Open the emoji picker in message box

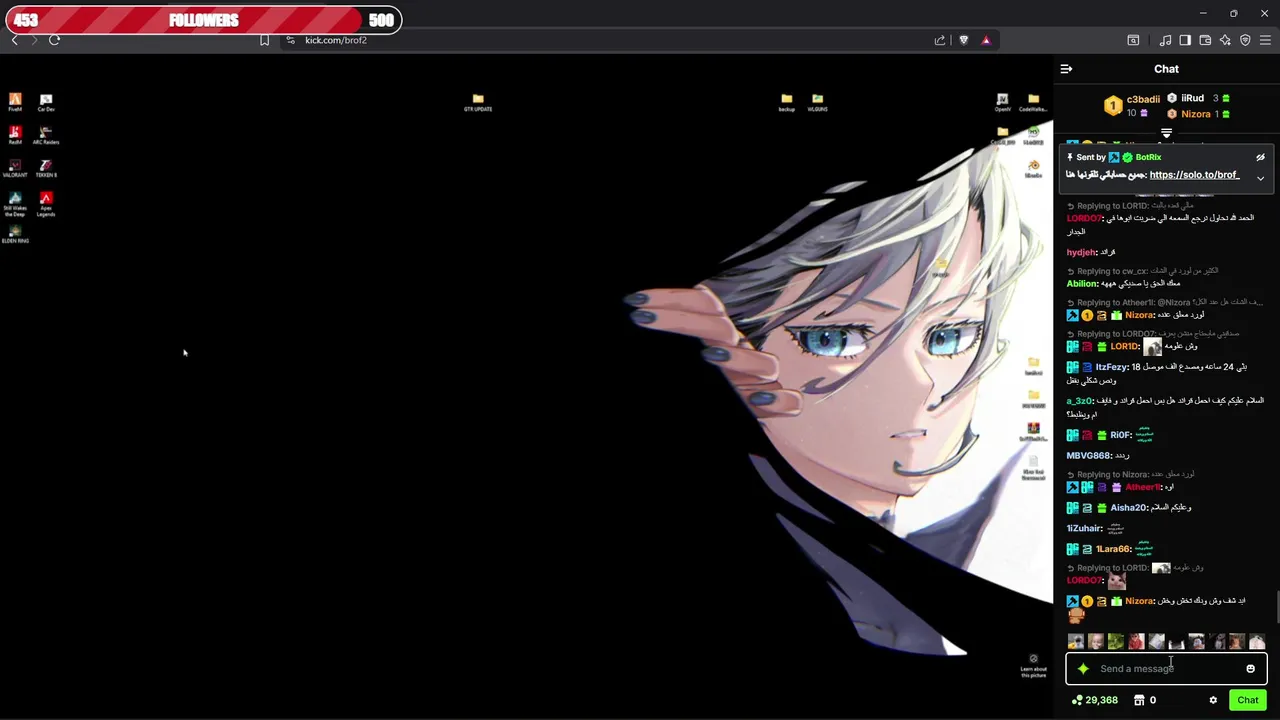1250,669
